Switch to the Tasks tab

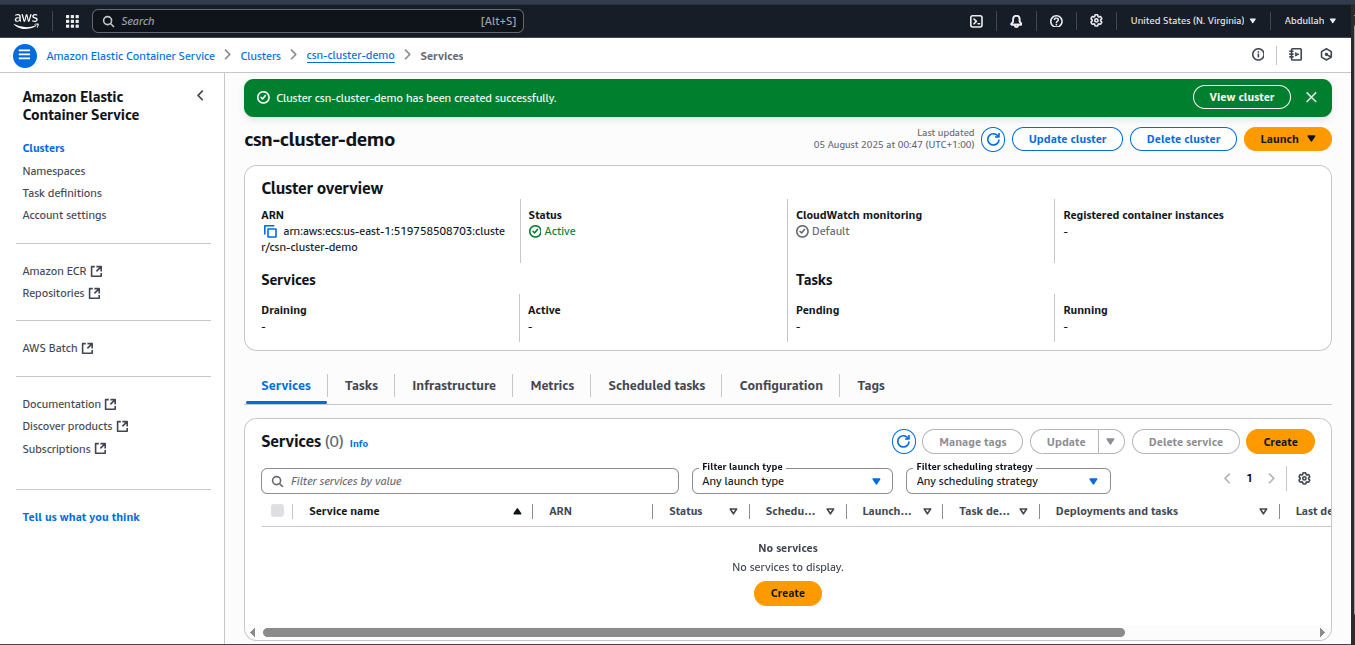click(361, 385)
